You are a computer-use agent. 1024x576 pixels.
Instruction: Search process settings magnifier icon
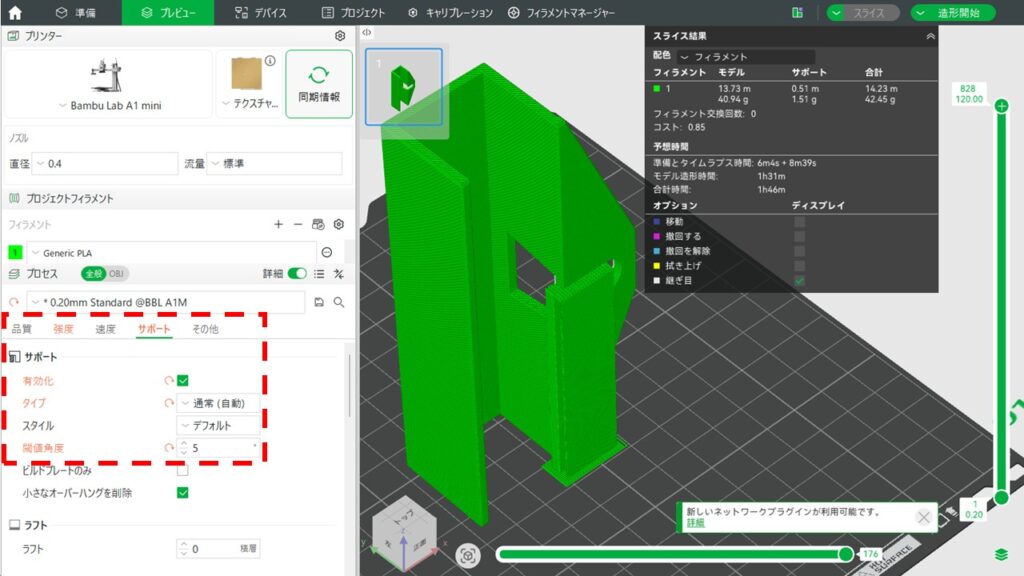338,302
